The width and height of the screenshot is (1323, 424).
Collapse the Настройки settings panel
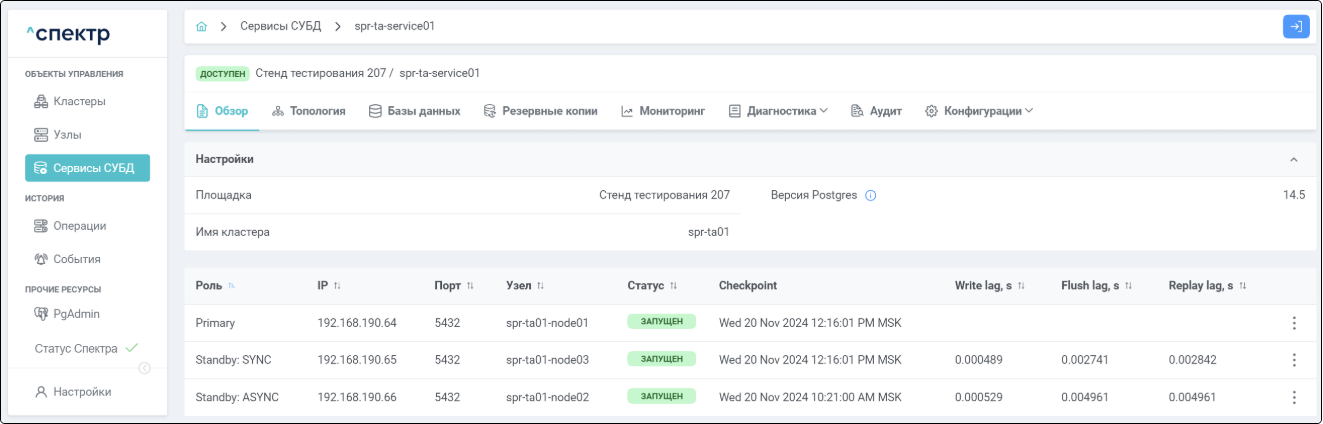click(x=1293, y=160)
